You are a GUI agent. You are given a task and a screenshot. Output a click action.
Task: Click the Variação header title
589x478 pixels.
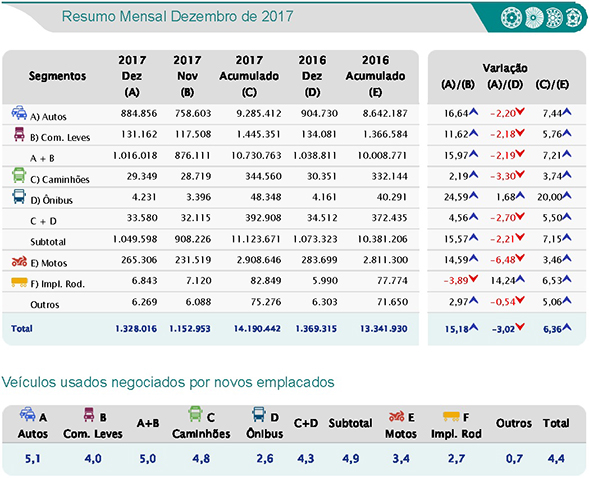tap(505, 68)
